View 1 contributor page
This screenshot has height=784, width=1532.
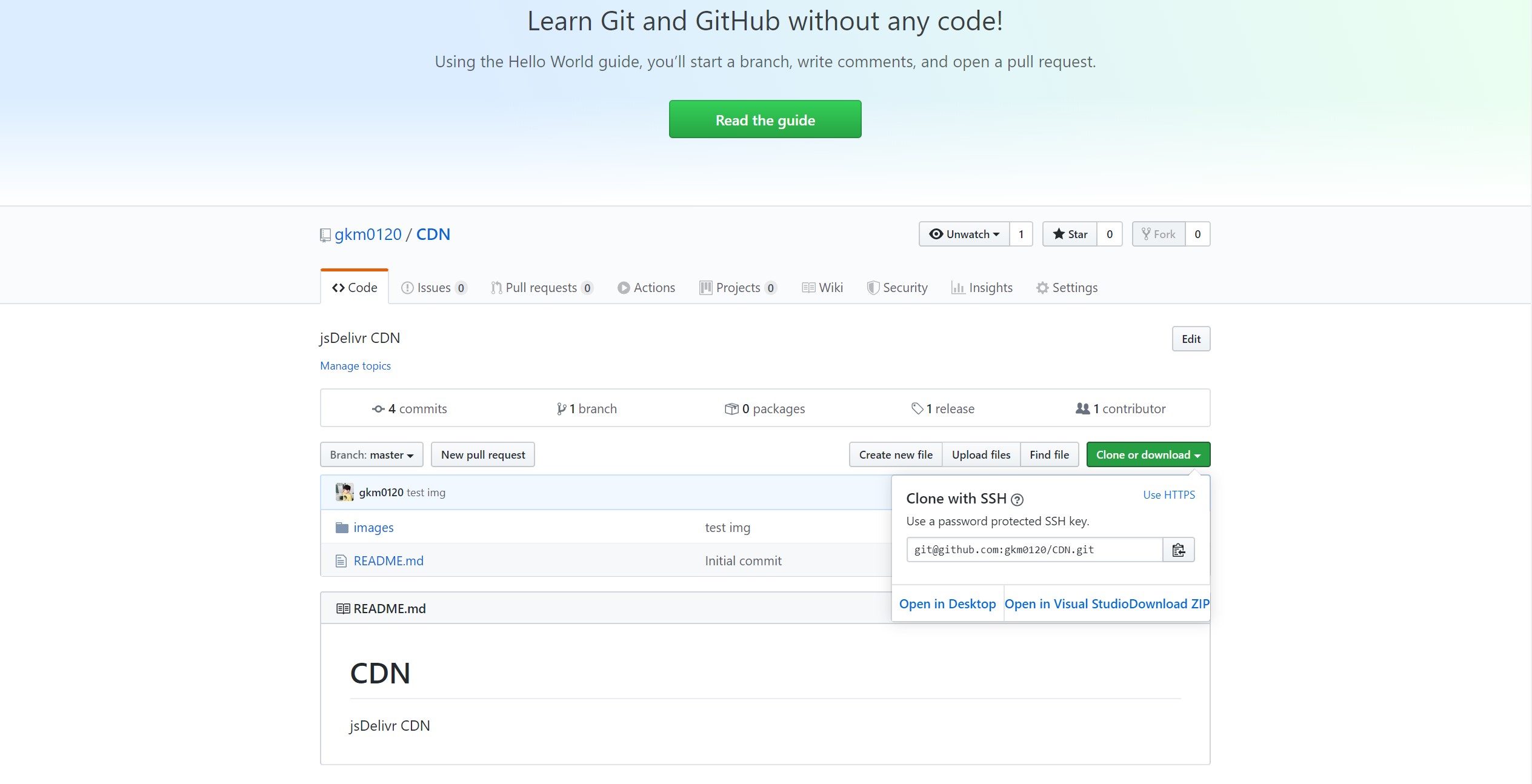coord(1121,408)
